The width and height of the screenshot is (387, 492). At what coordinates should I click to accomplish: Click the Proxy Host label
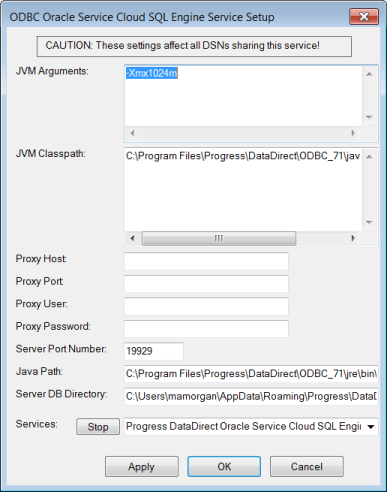tap(41, 259)
